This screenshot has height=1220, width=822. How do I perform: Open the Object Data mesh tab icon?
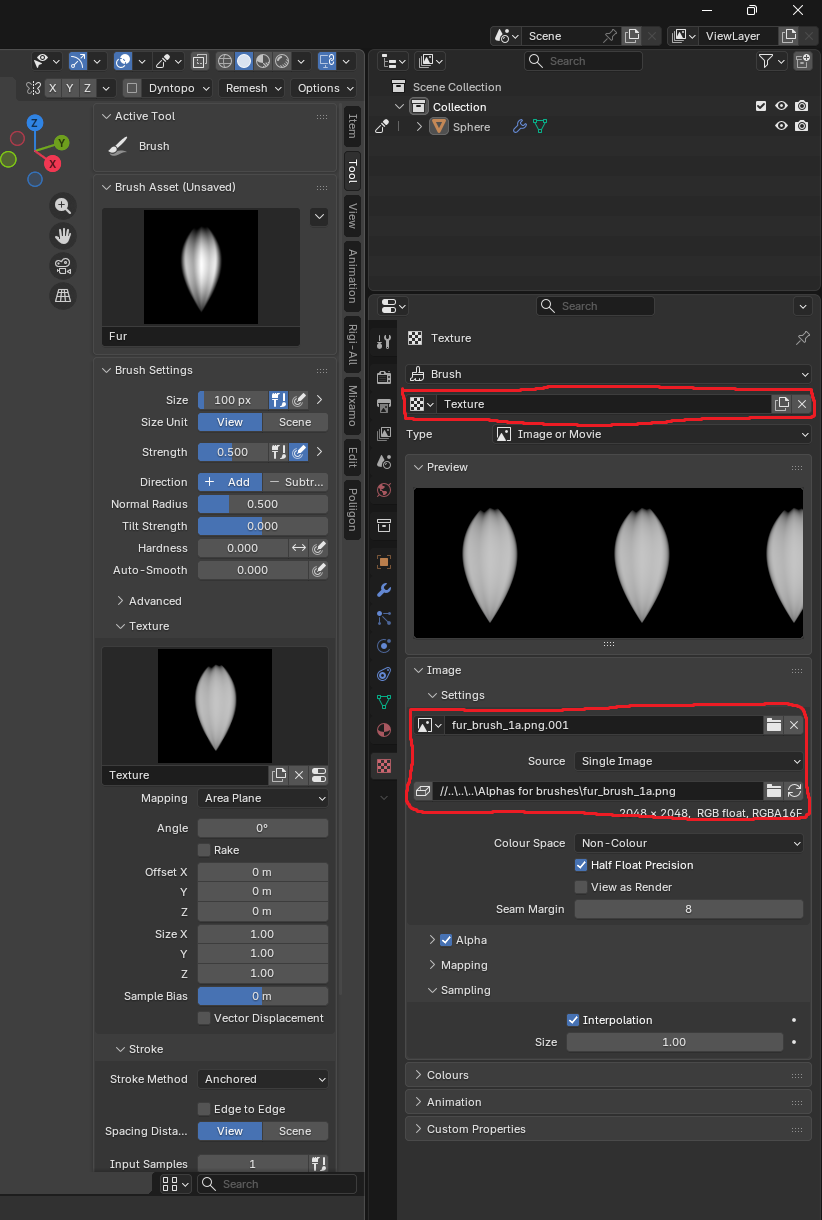[x=384, y=702]
